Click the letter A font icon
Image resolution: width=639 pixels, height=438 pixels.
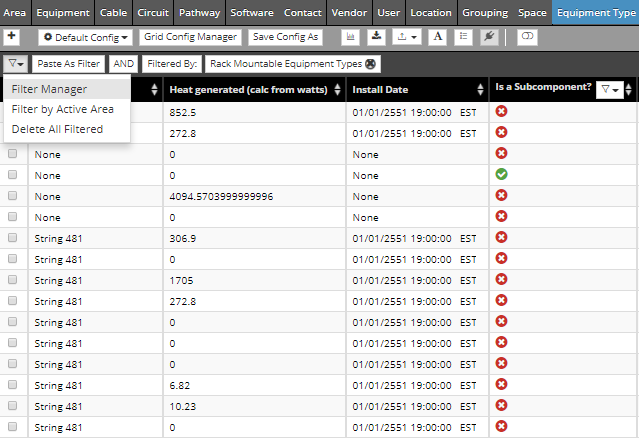(438, 37)
